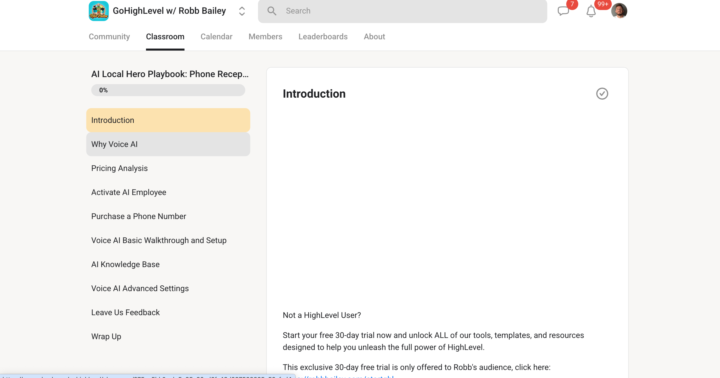This screenshot has height=378, width=720.
Task: Click the "Not a HighLevel User?" text
Action: tap(322, 315)
